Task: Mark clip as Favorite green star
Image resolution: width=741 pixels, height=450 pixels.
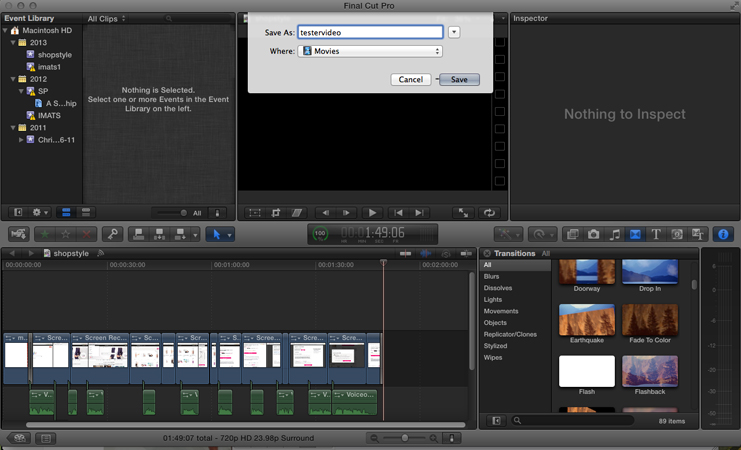Action: point(44,234)
